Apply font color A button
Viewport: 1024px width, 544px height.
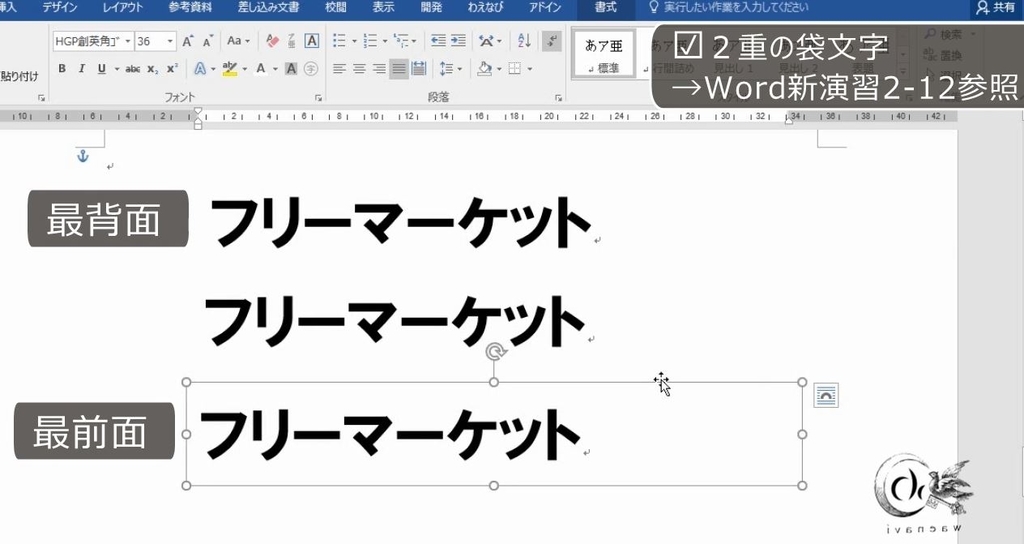point(261,69)
